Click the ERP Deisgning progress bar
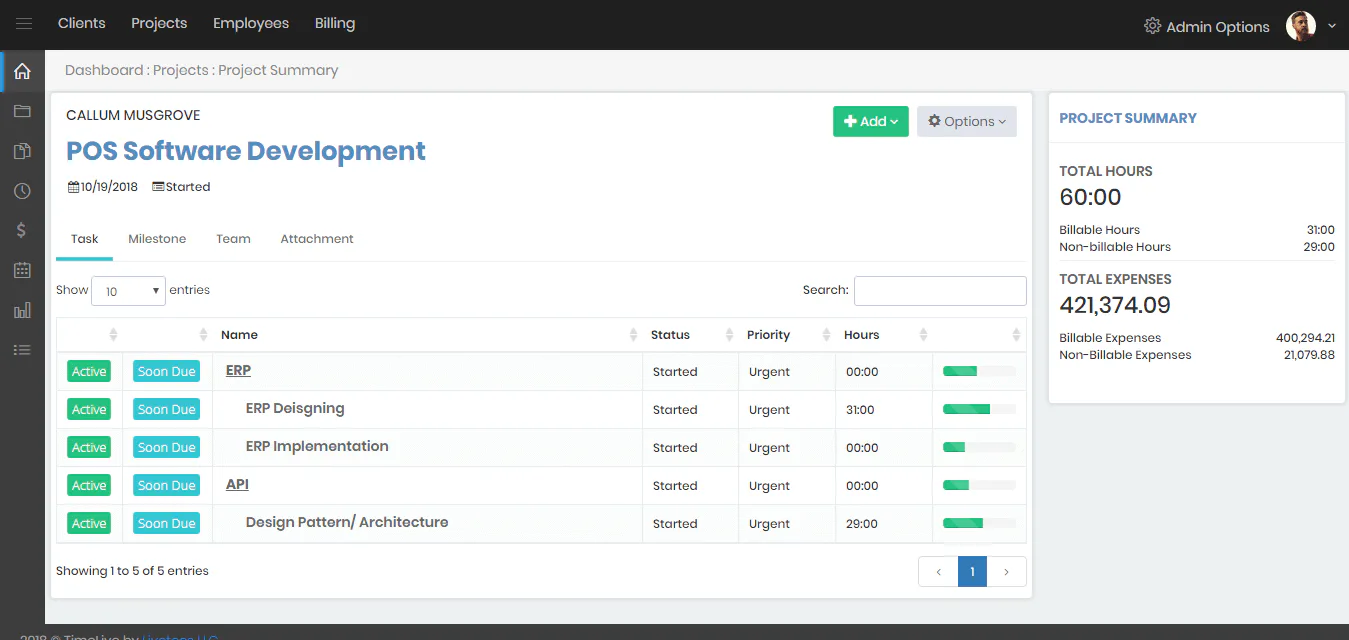 click(x=979, y=409)
